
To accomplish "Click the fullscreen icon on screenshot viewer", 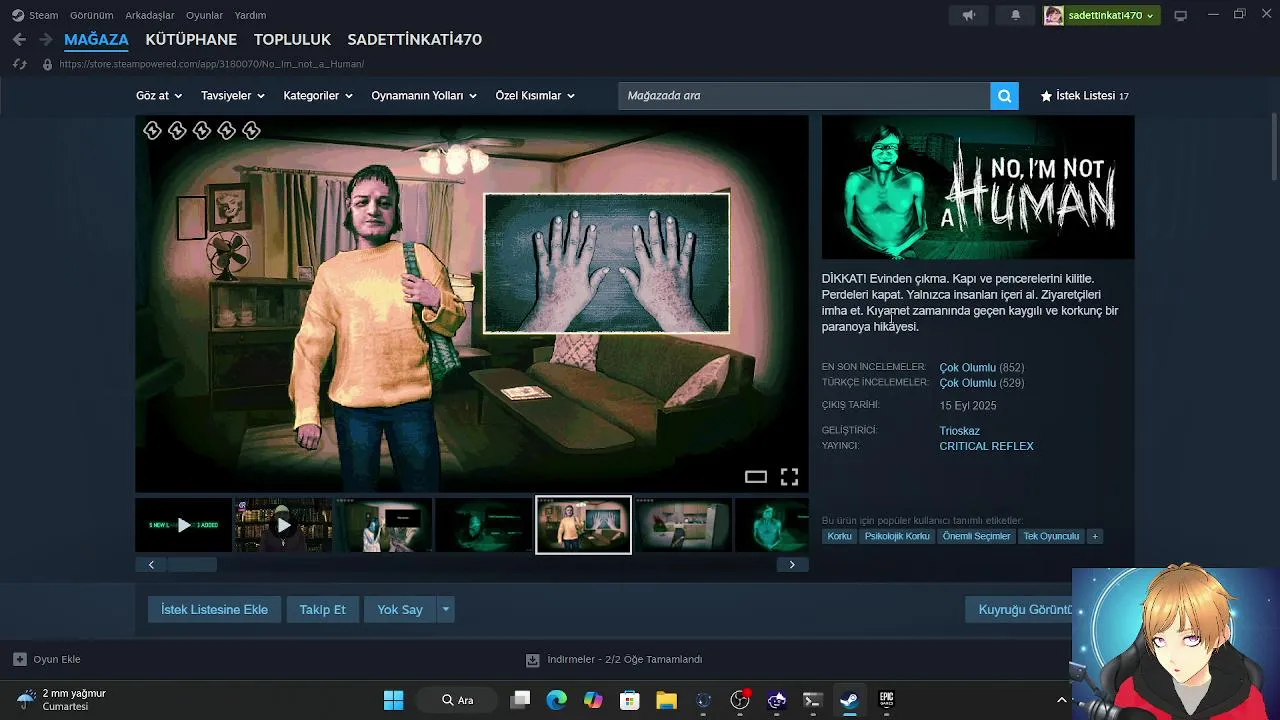I will coord(789,477).
